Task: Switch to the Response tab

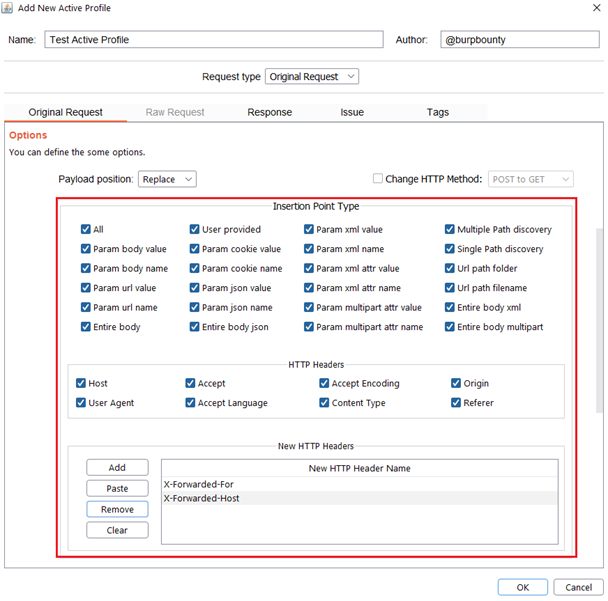Action: point(269,113)
